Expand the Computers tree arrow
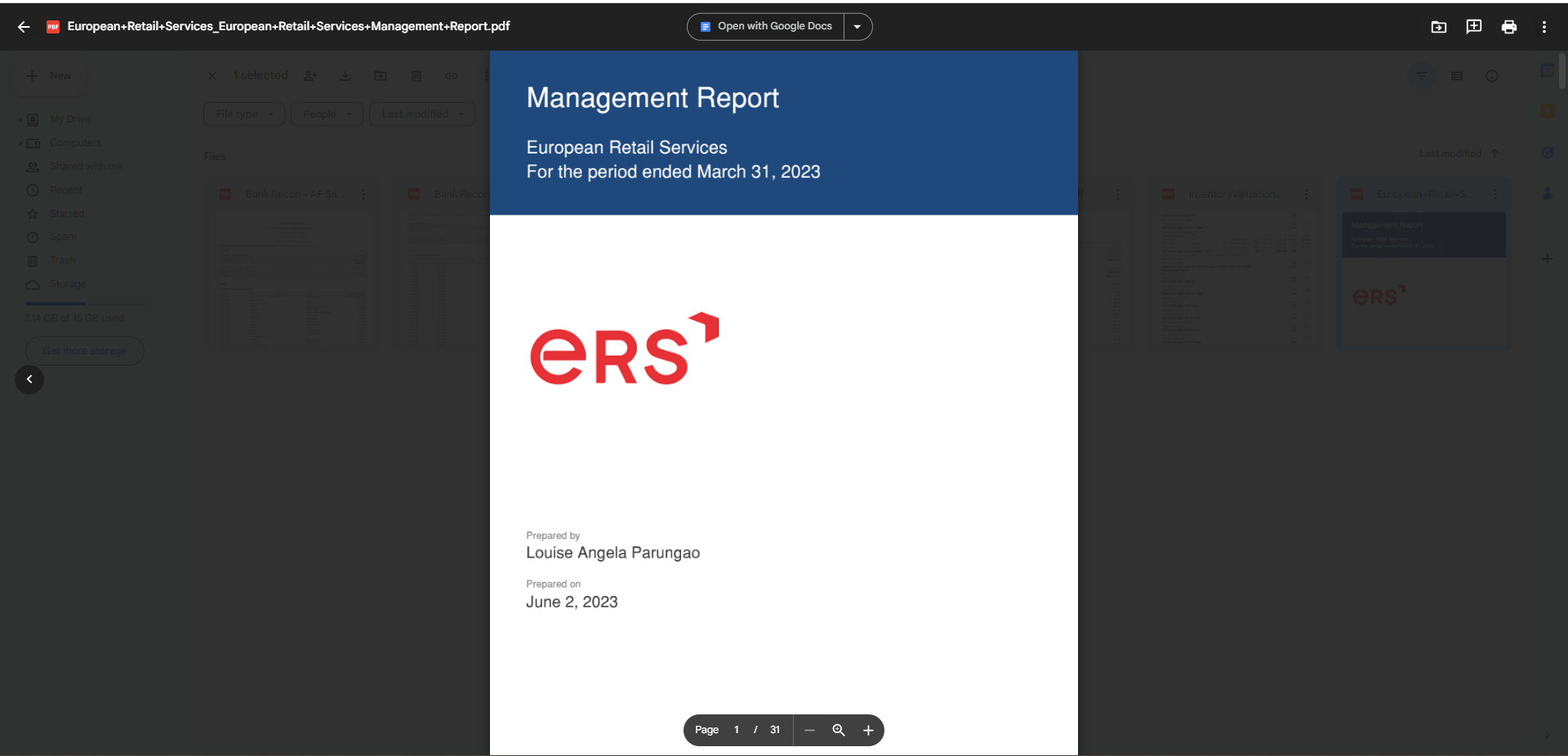The image size is (1568, 756). coord(20,143)
